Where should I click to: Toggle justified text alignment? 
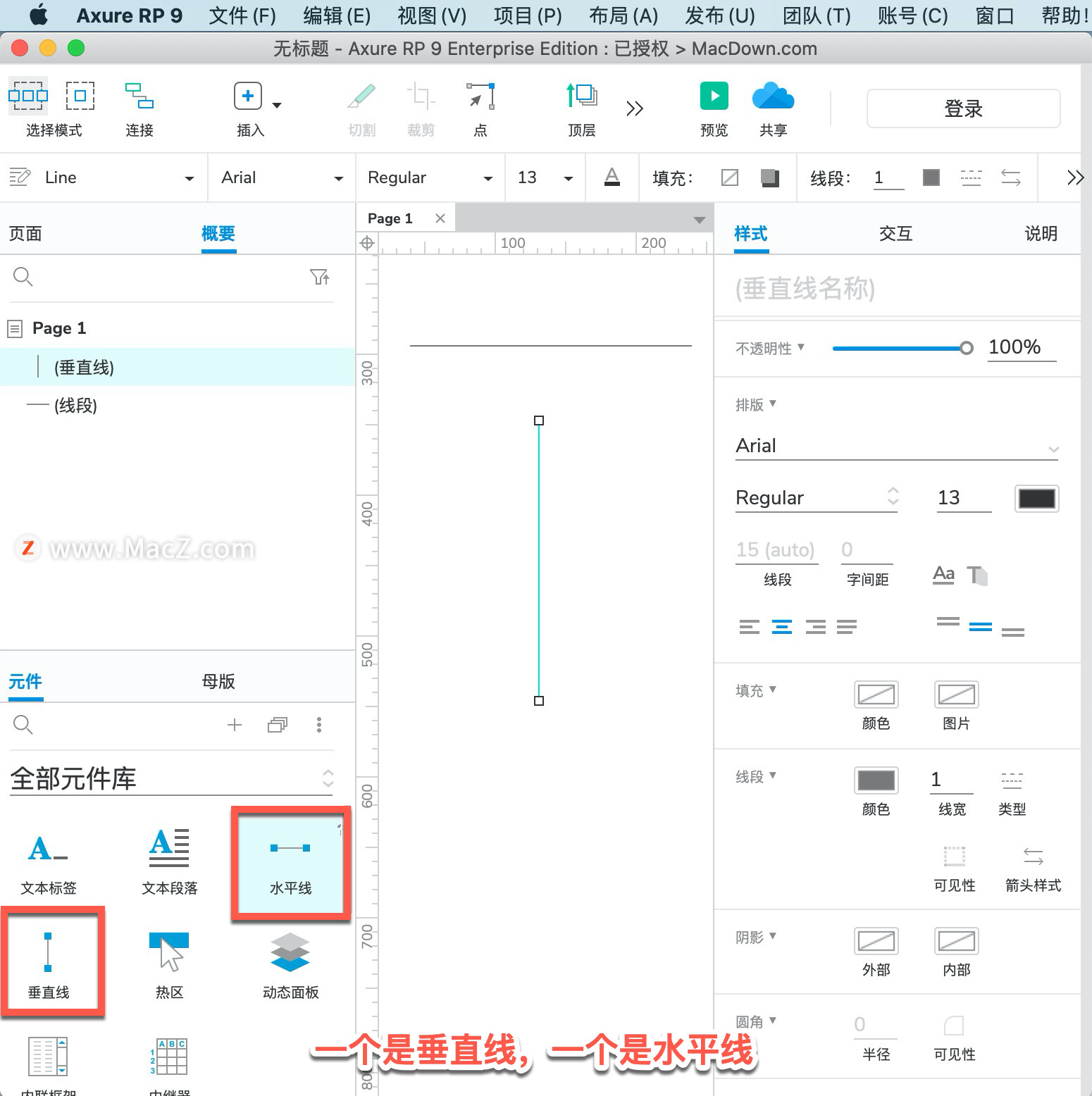pos(847,627)
